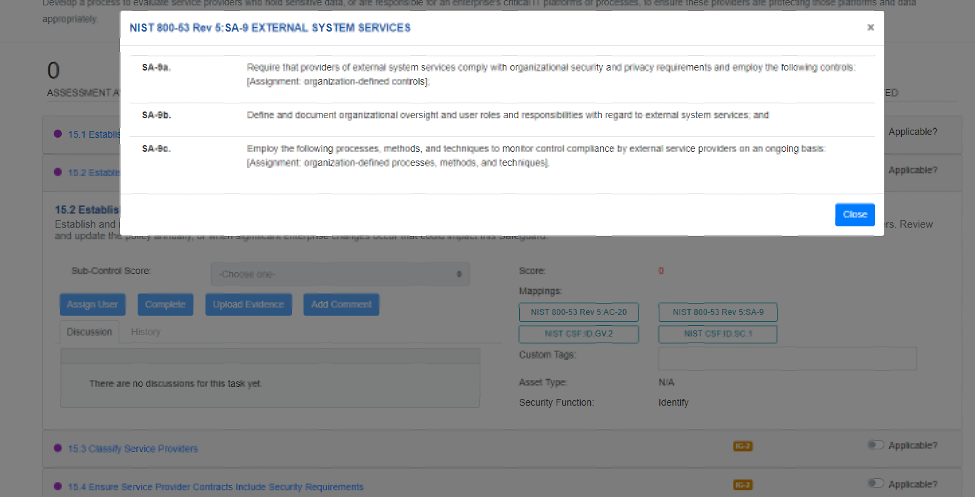Click the purple status dot beside 15.4
This screenshot has height=497, width=977.
(58, 487)
